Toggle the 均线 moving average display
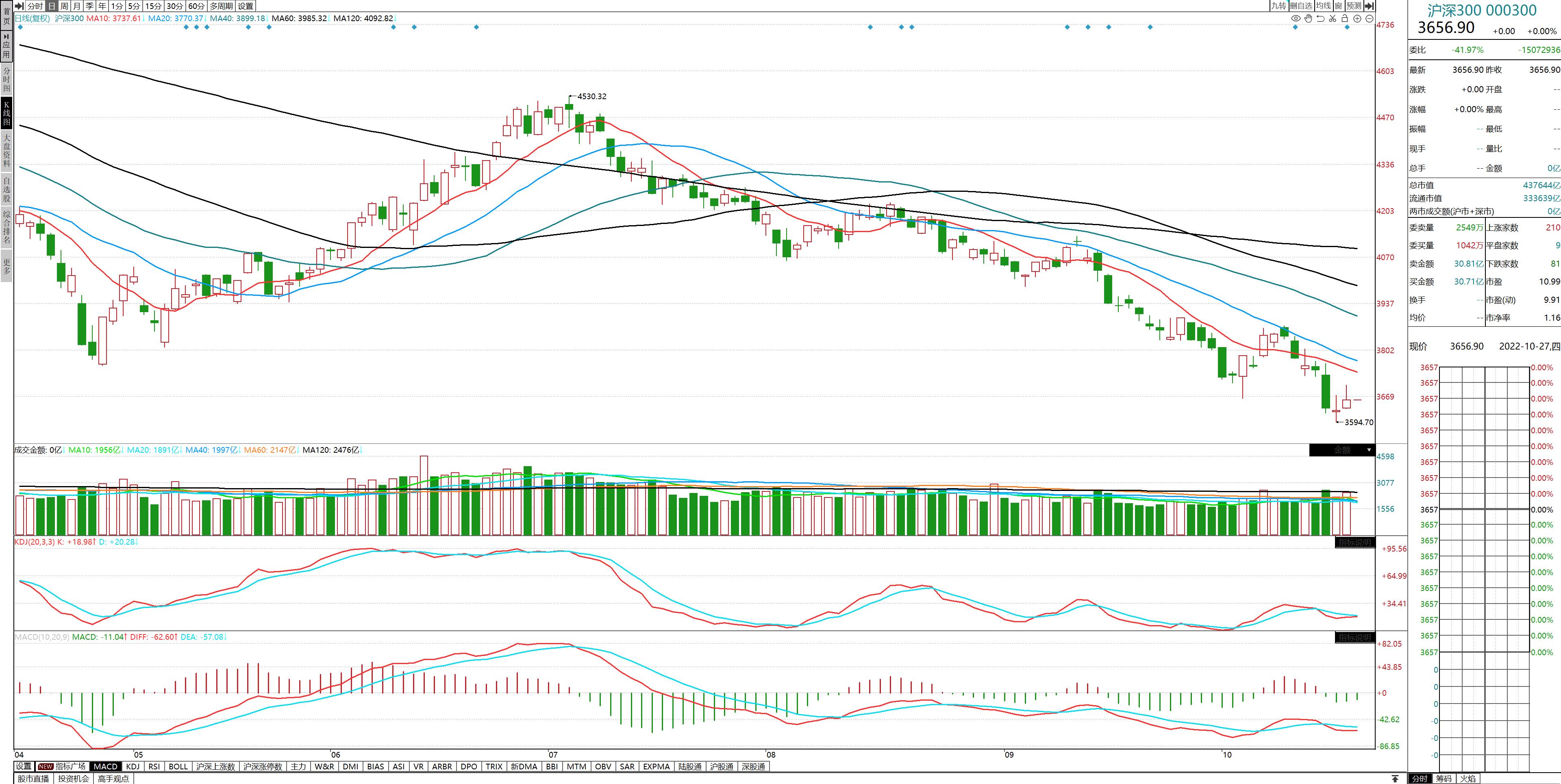1561x784 pixels. tap(1324, 6)
